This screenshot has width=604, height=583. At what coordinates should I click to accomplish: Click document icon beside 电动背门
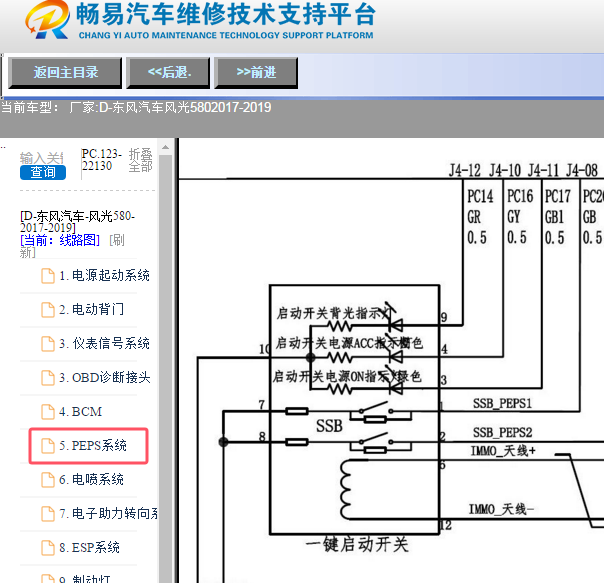coord(48,310)
